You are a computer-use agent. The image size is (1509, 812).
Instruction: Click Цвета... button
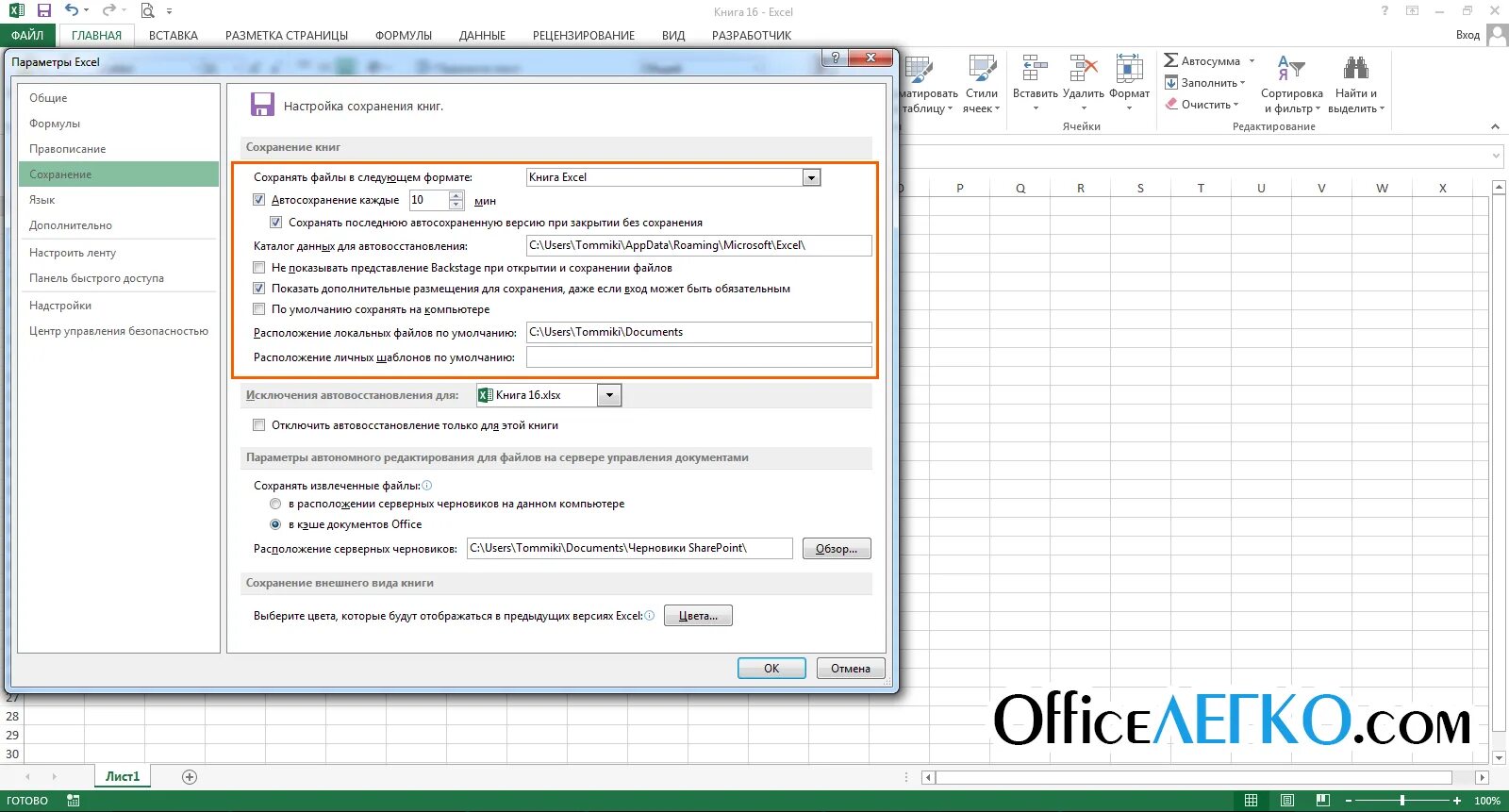(698, 616)
